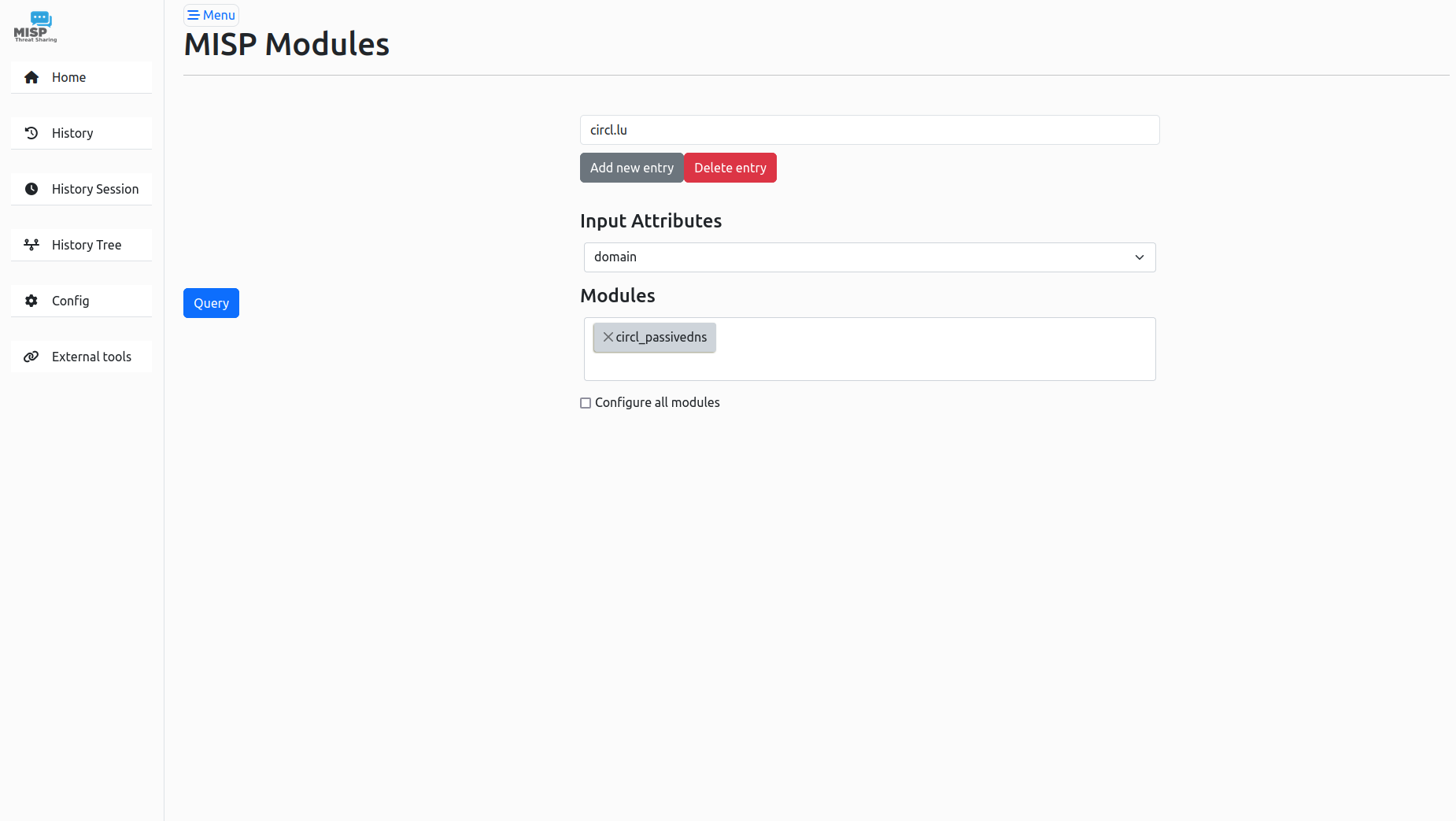Open History Session from sidebar

[x=81, y=189]
